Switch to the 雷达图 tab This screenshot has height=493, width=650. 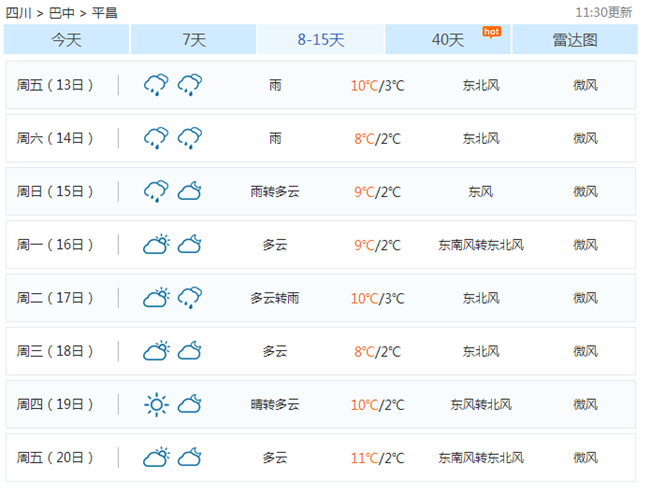pos(575,39)
